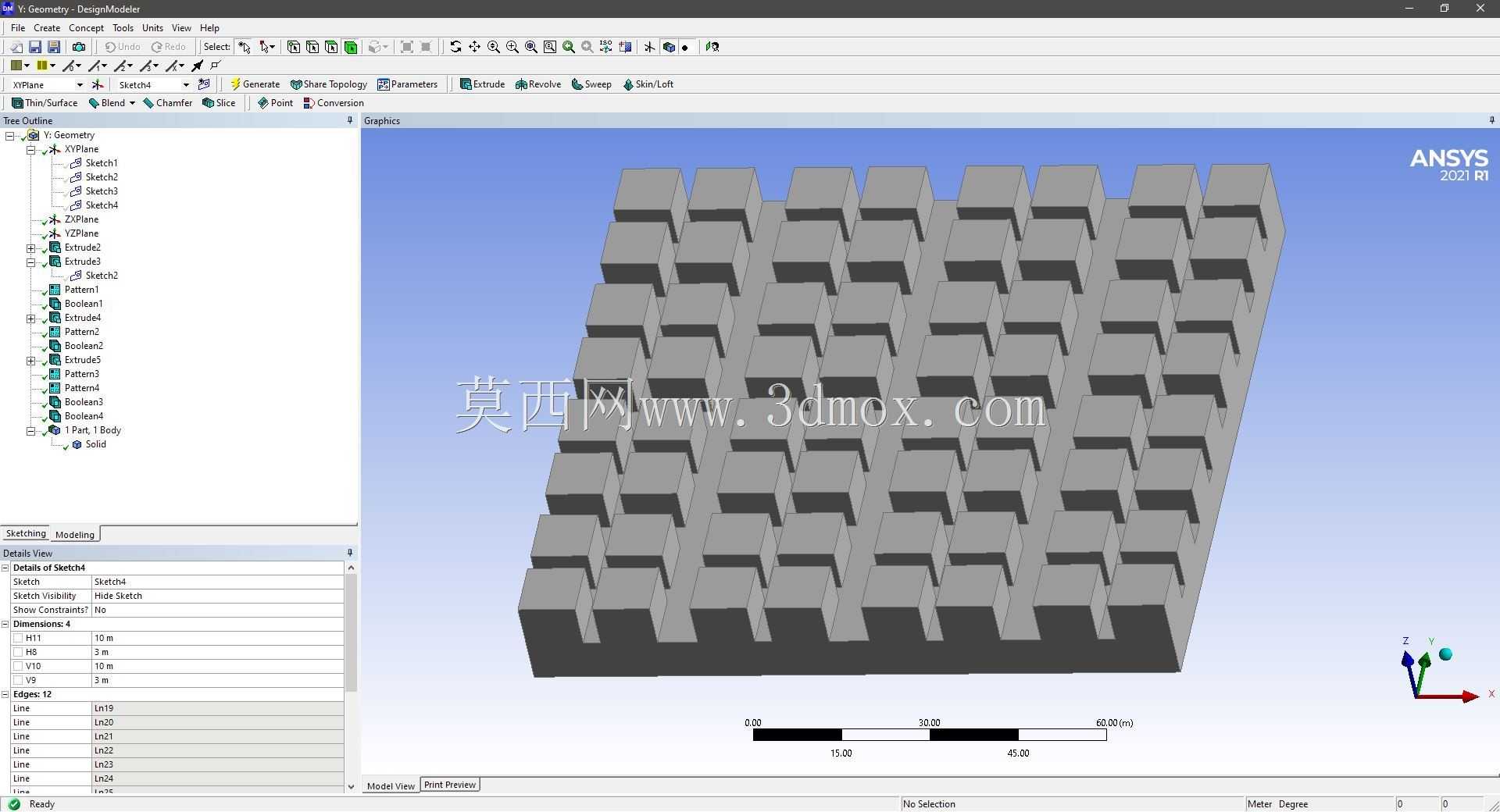This screenshot has width=1500, height=812.
Task: Go to Previous View
Action: [x=569, y=47]
